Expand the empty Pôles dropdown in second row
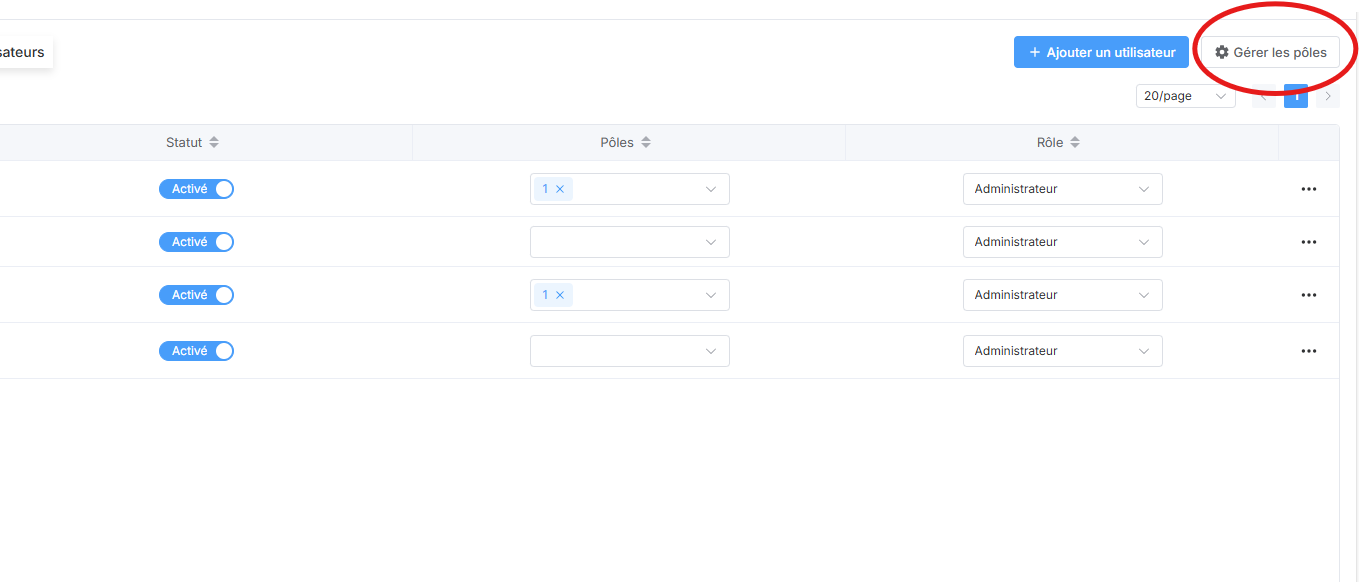The height and width of the screenshot is (582, 1359). click(629, 242)
